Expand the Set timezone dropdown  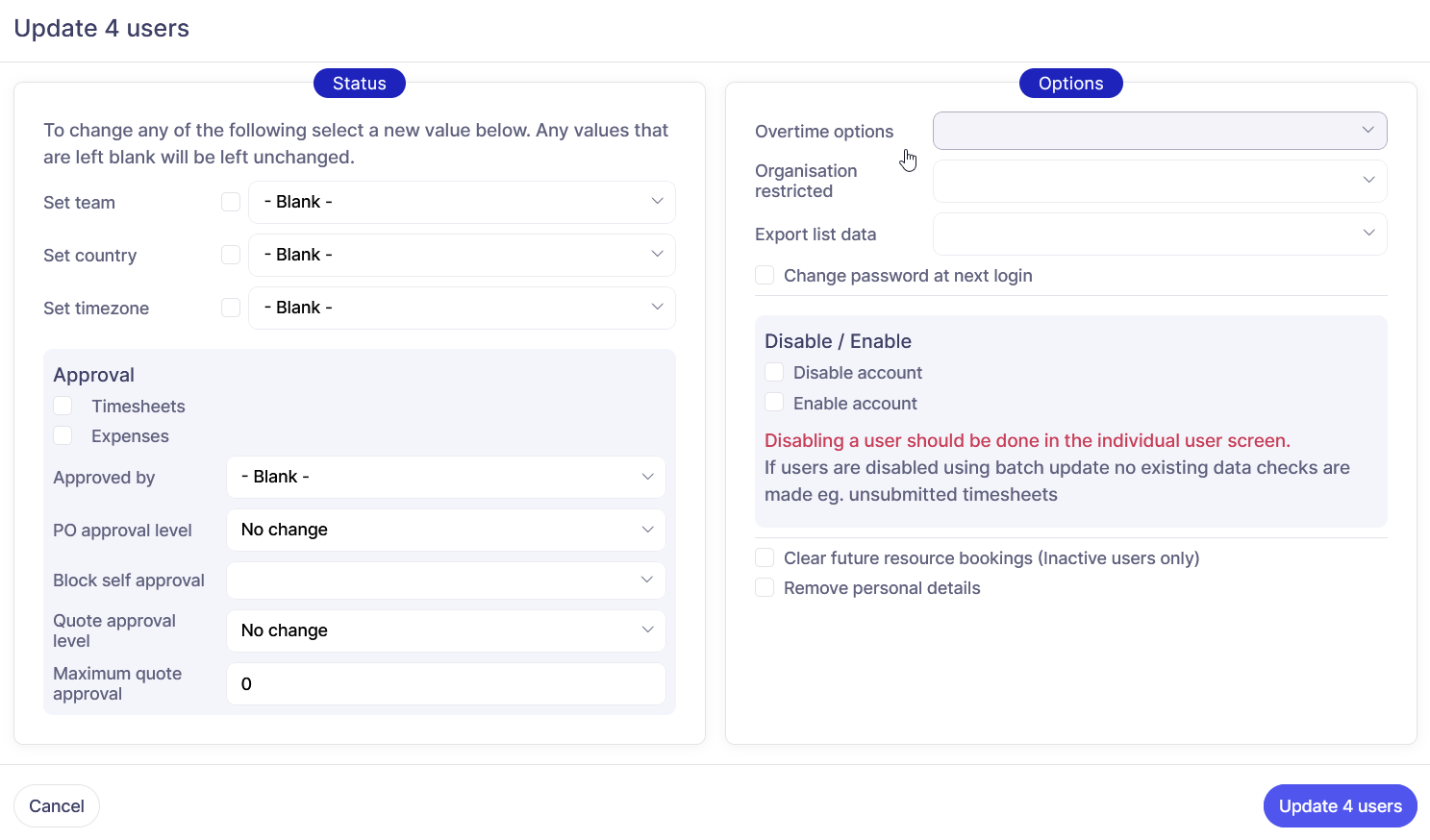462,308
